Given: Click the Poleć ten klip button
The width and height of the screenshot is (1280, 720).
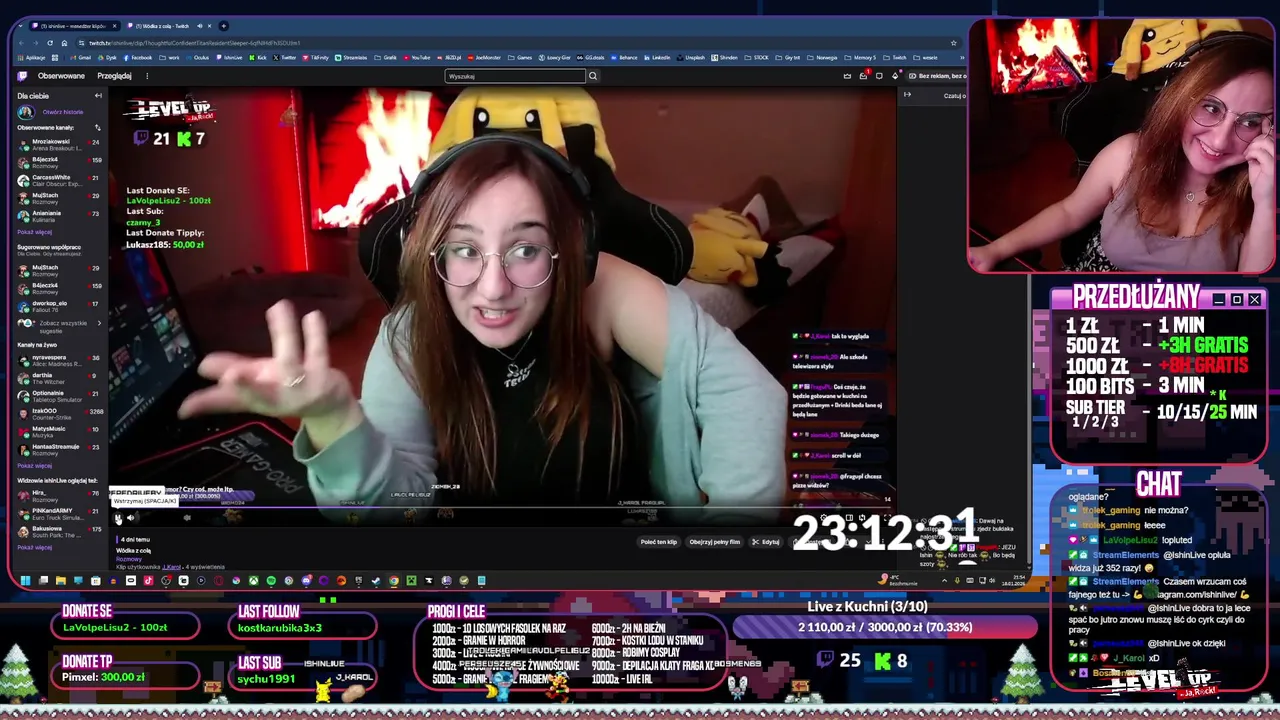Looking at the screenshot, I should (659, 542).
